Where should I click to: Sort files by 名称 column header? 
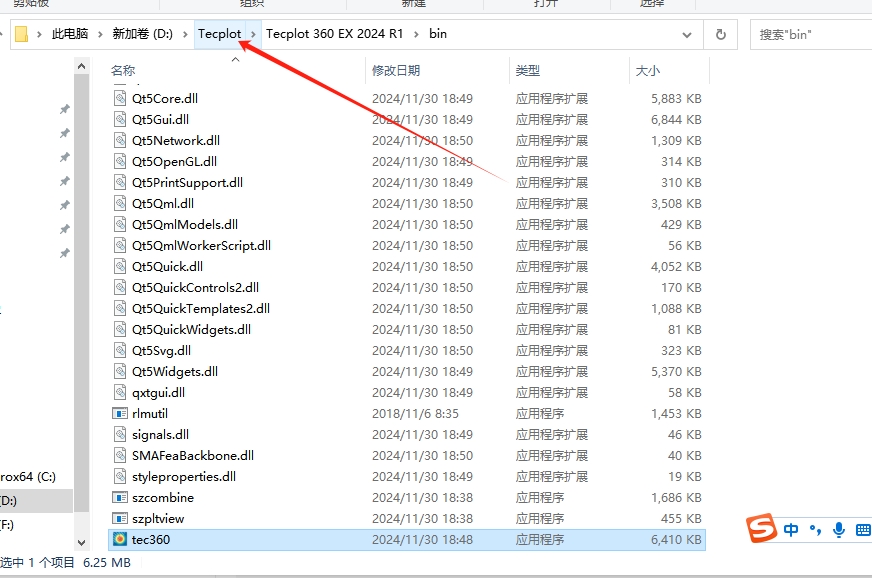(x=123, y=71)
